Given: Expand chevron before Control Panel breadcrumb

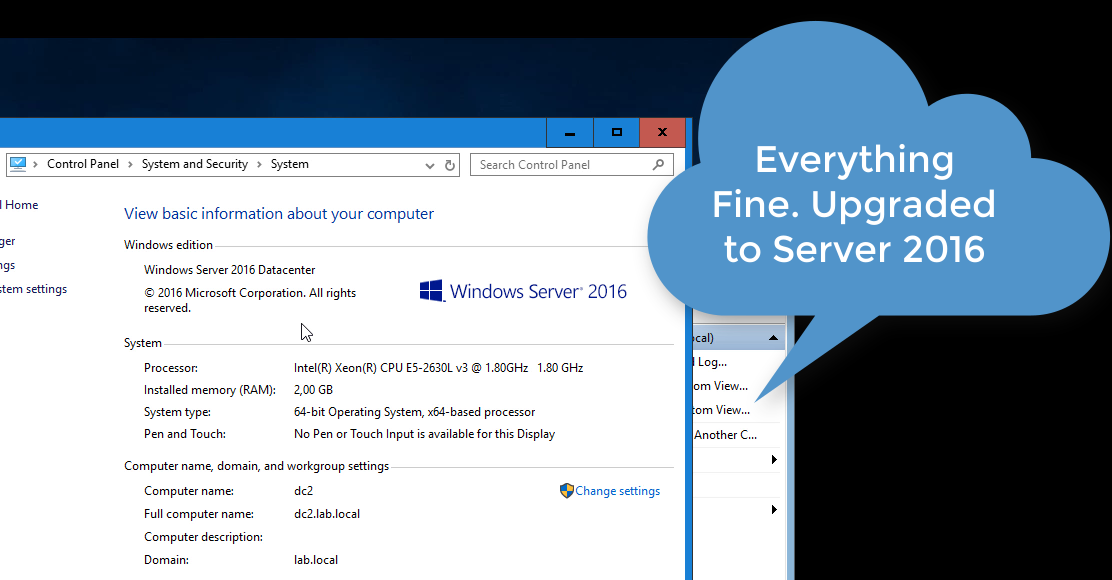Looking at the screenshot, I should click(35, 164).
